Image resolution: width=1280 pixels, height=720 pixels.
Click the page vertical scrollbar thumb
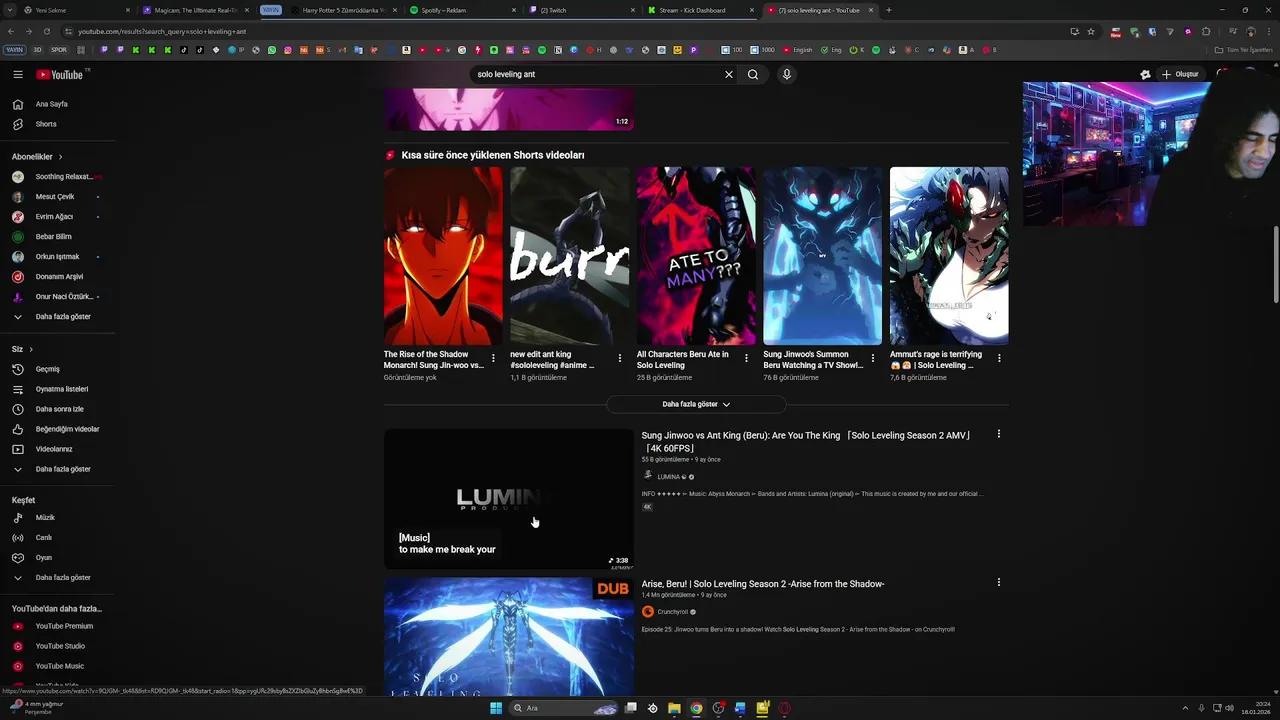pos(1275,265)
